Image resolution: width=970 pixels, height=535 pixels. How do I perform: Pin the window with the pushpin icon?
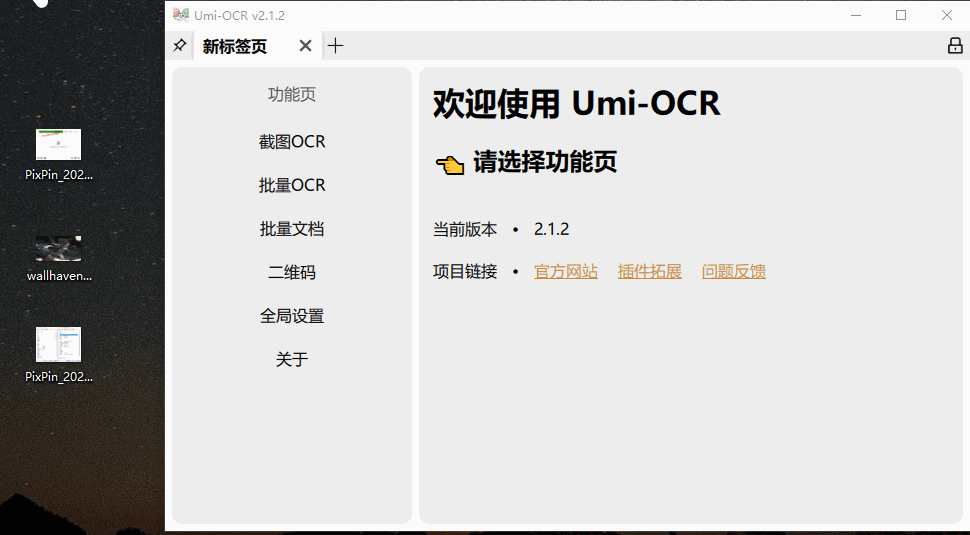coord(179,46)
